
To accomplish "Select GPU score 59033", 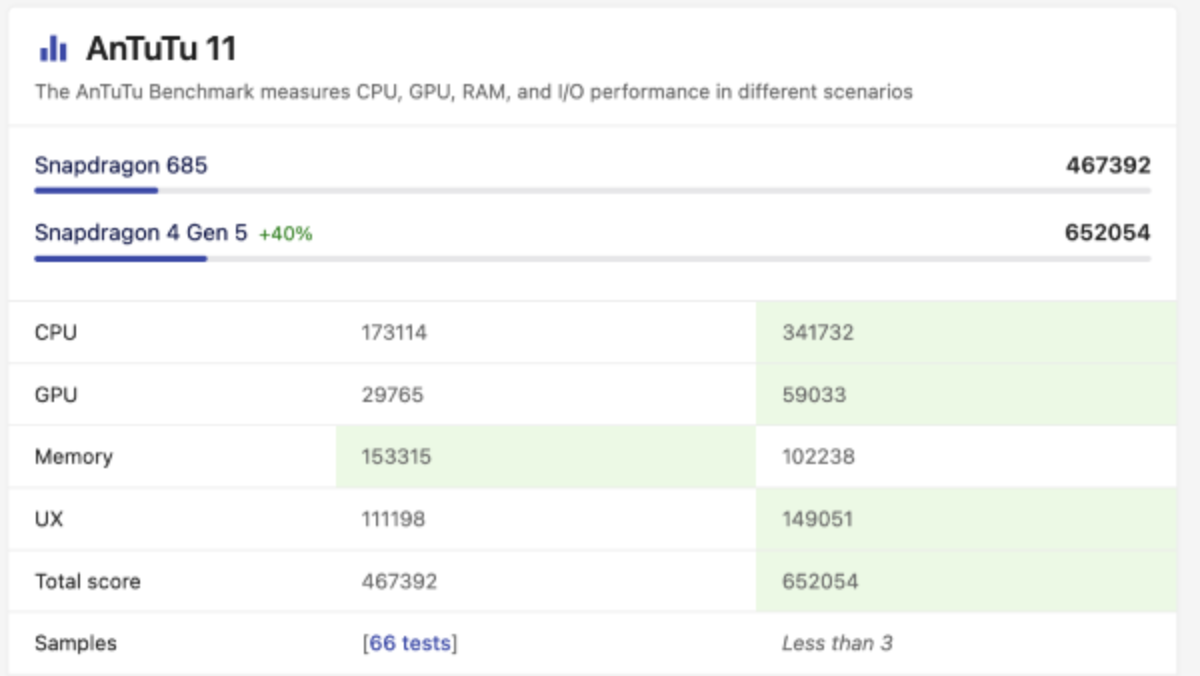I will [x=814, y=394].
